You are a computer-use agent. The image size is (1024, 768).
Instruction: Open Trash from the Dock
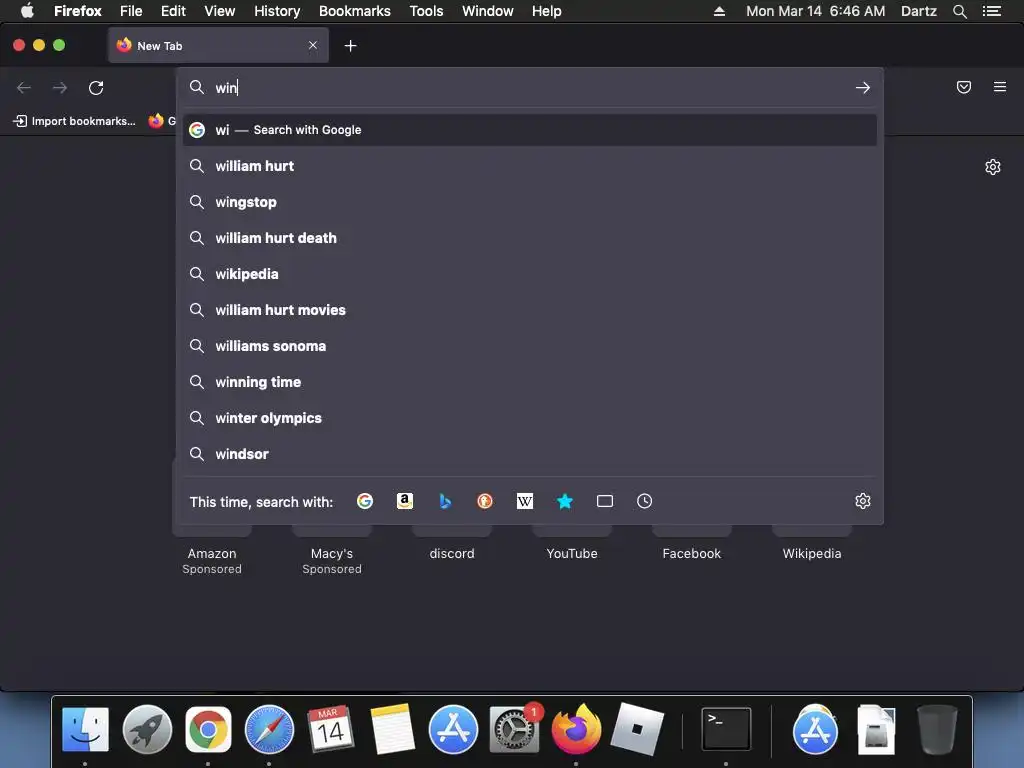coord(937,729)
